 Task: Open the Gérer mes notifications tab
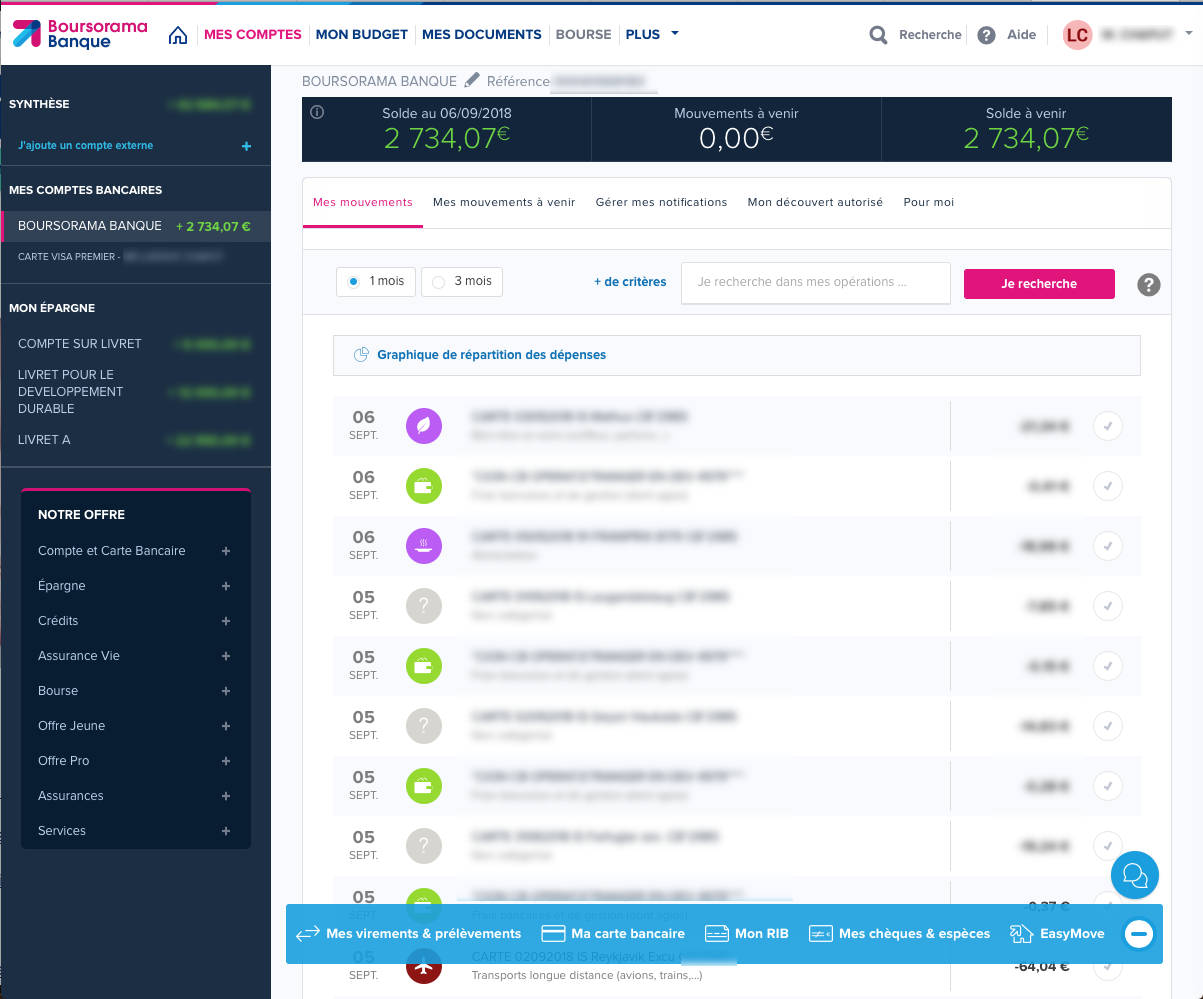coord(661,202)
